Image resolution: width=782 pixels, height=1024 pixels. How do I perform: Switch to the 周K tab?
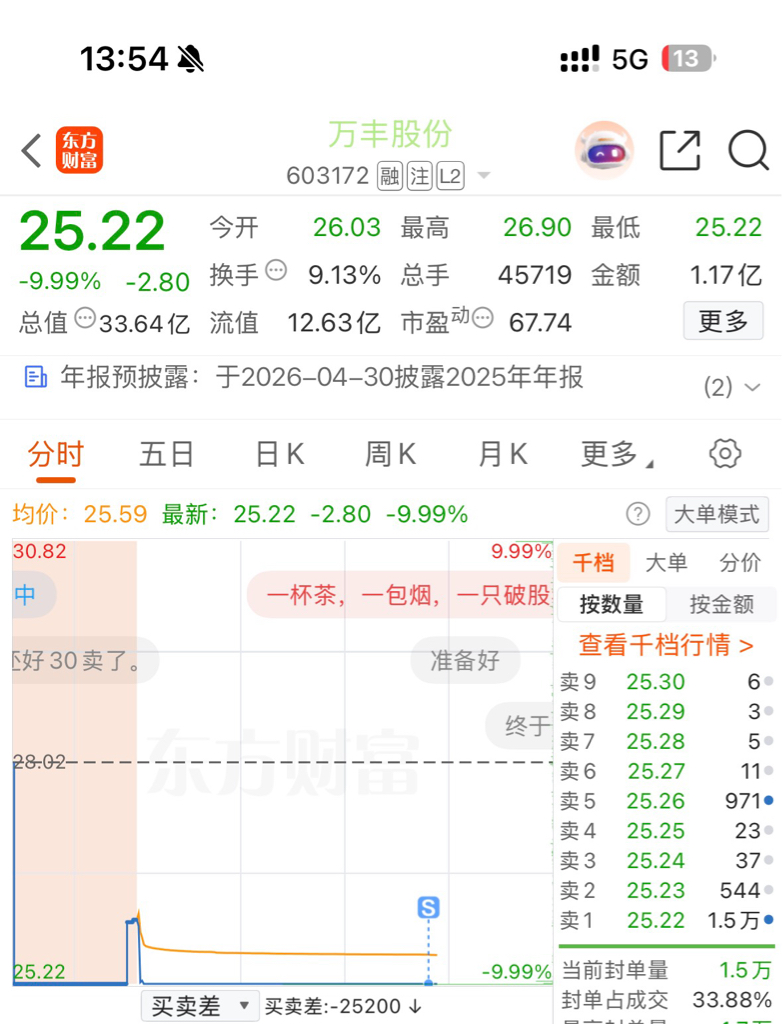(390, 454)
